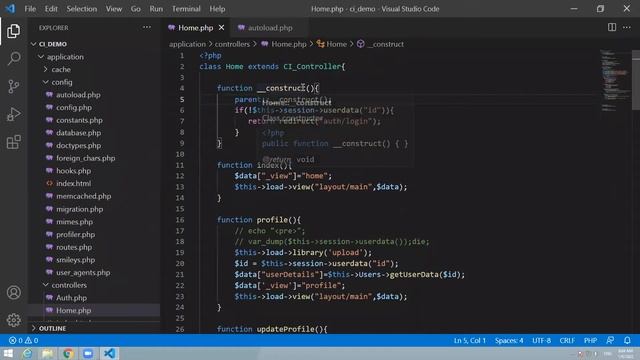Open File Explorer from taskbar
Viewport: 640px width, 360px height.
pyautogui.click(x=47, y=353)
